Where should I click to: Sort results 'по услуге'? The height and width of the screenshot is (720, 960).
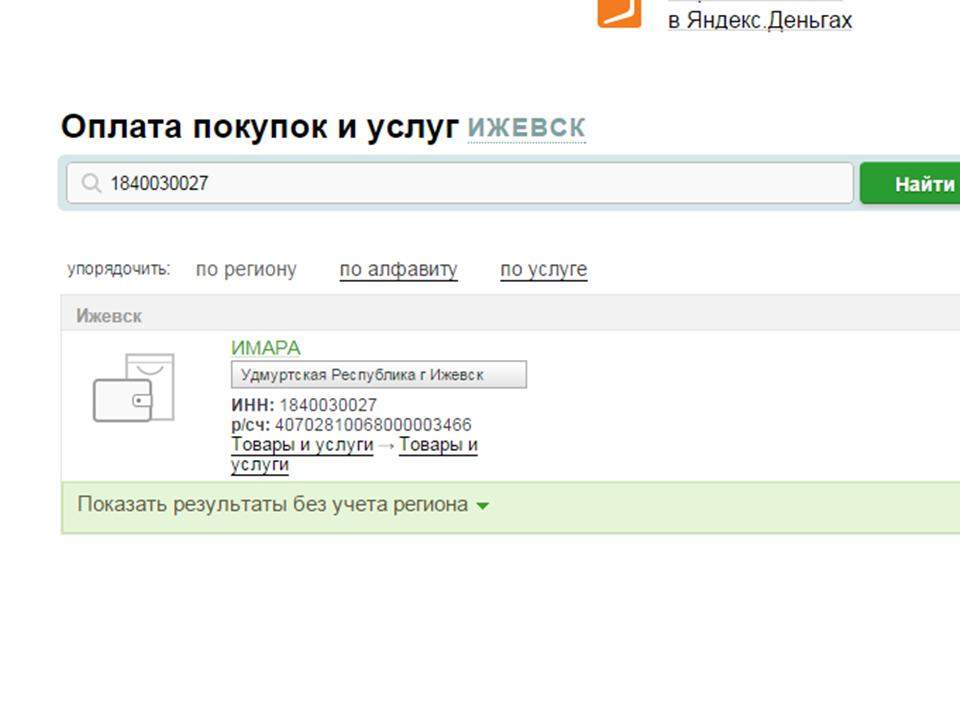pyautogui.click(x=544, y=269)
